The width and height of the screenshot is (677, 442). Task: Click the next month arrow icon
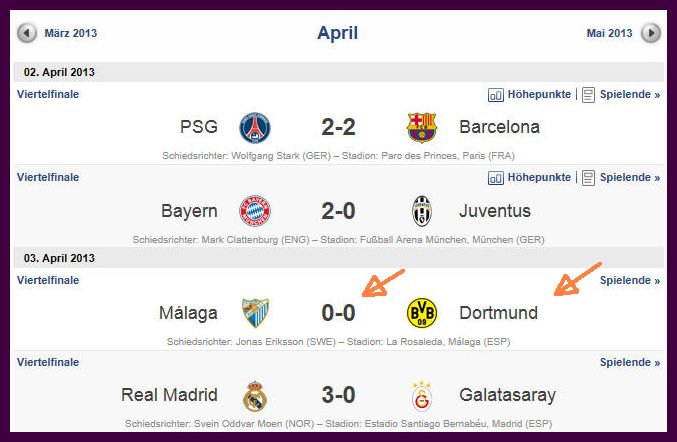(x=651, y=33)
